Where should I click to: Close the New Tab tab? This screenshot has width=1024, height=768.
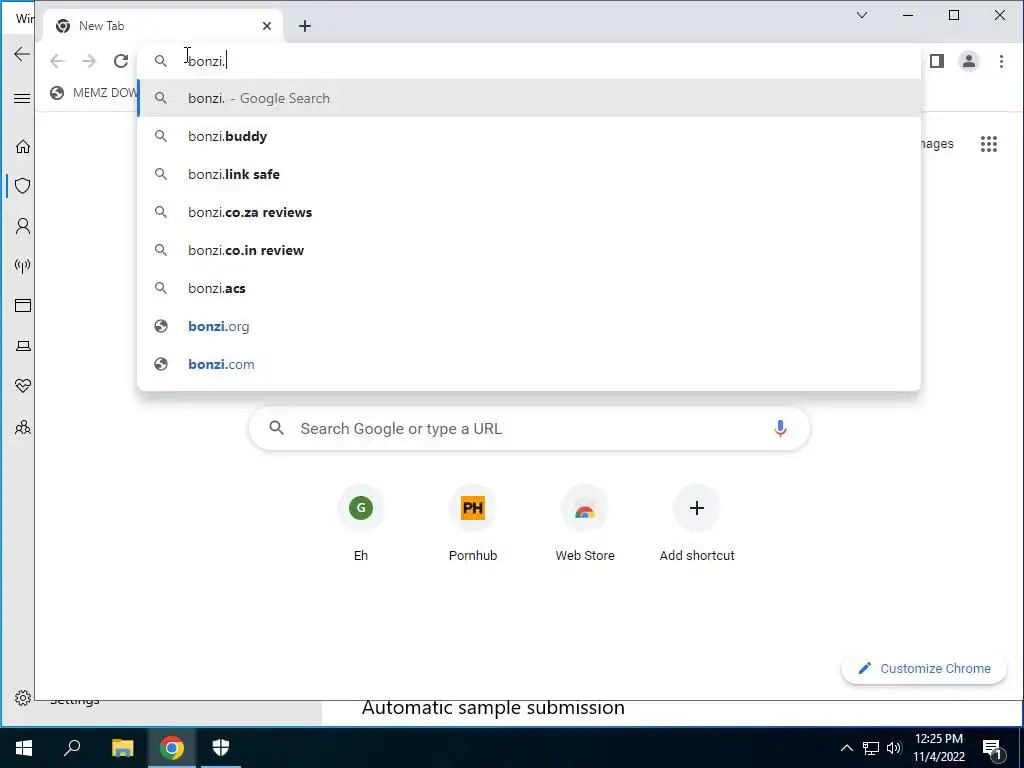[266, 26]
